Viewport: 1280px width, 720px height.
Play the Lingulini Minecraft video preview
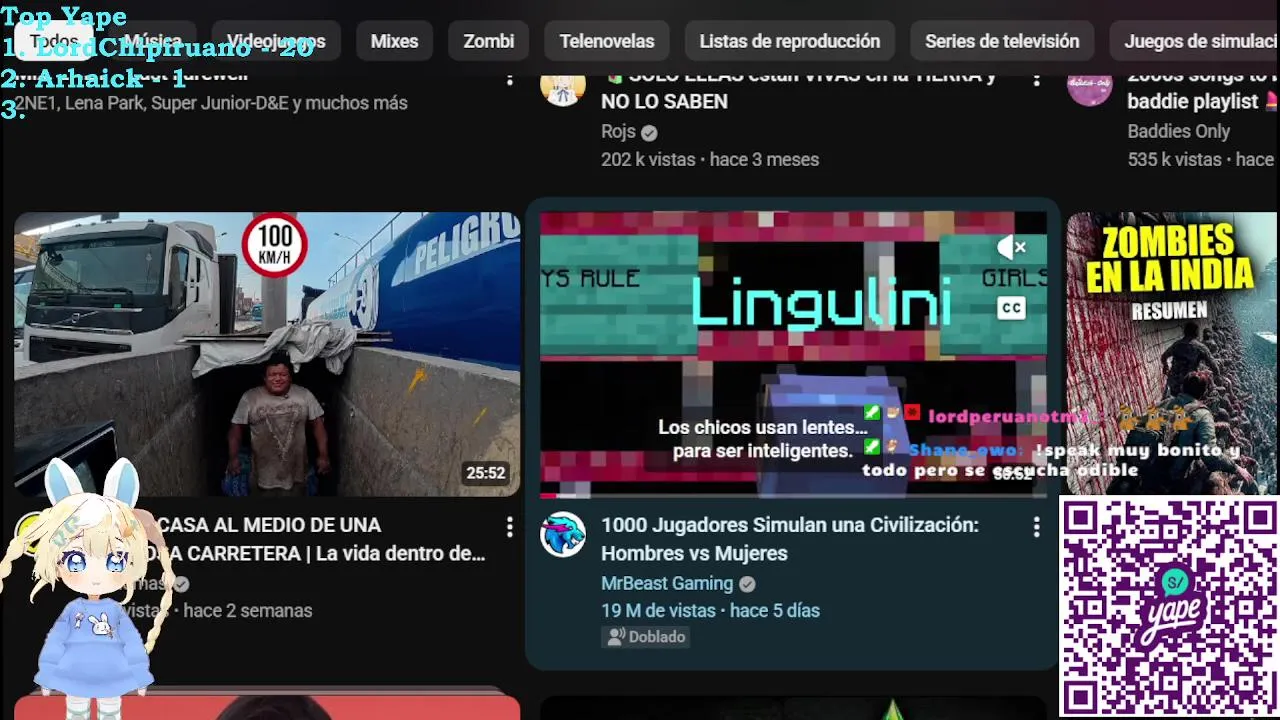coord(793,354)
